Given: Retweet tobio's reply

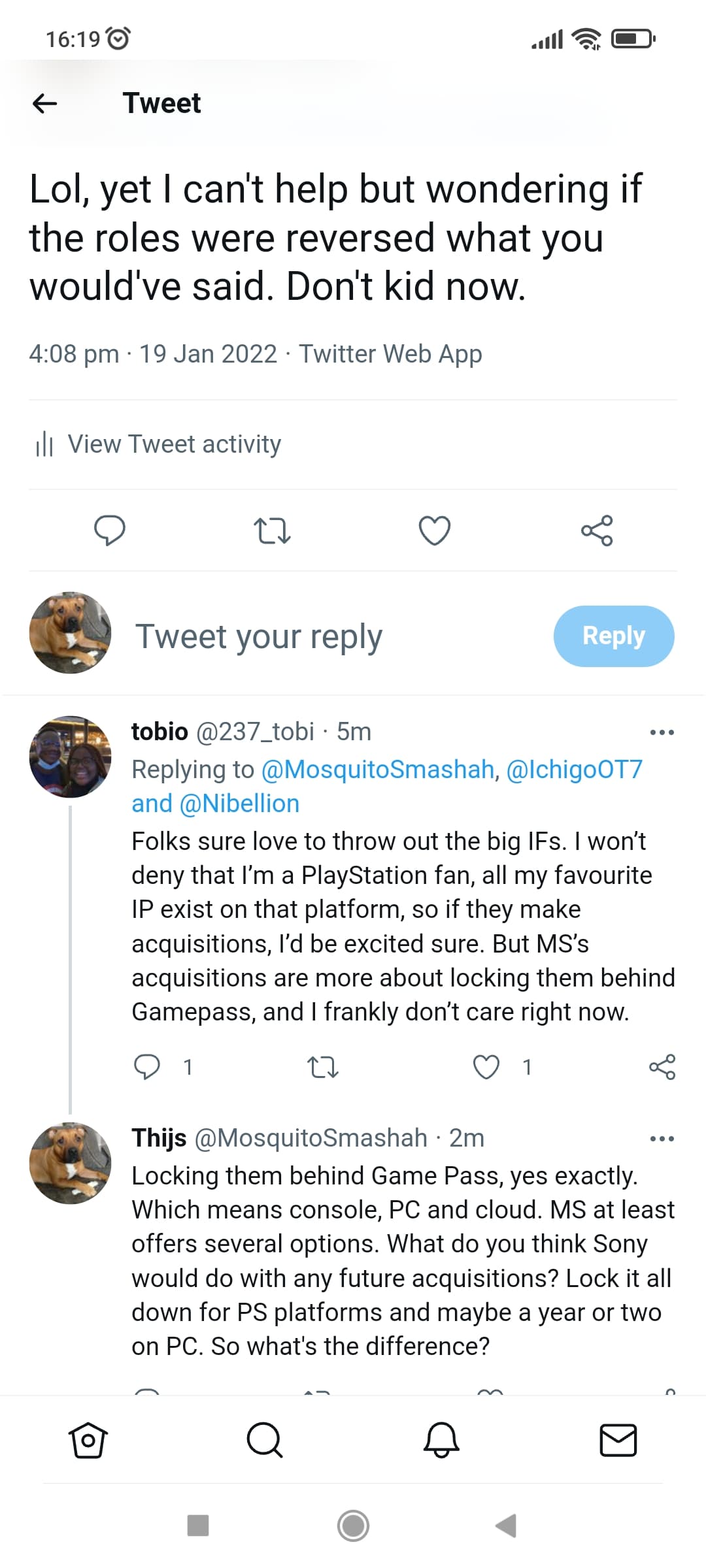Looking at the screenshot, I should (x=322, y=1068).
